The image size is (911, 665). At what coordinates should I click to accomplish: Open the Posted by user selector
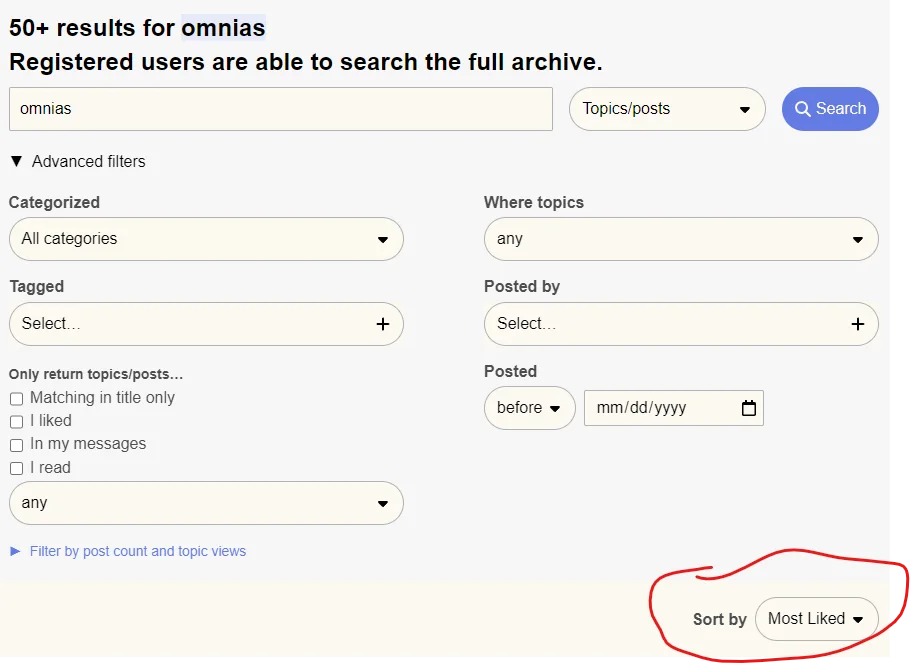[x=681, y=323]
